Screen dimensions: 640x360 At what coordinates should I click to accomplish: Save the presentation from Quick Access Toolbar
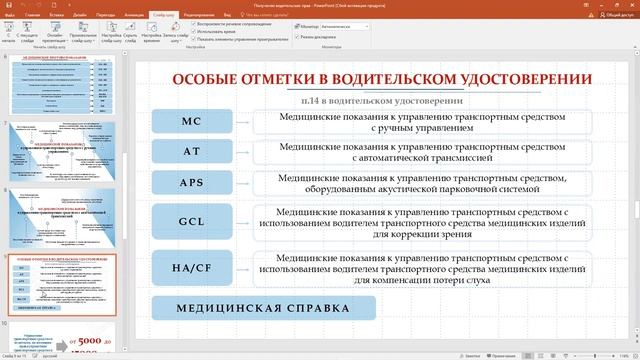[x=9, y=5]
